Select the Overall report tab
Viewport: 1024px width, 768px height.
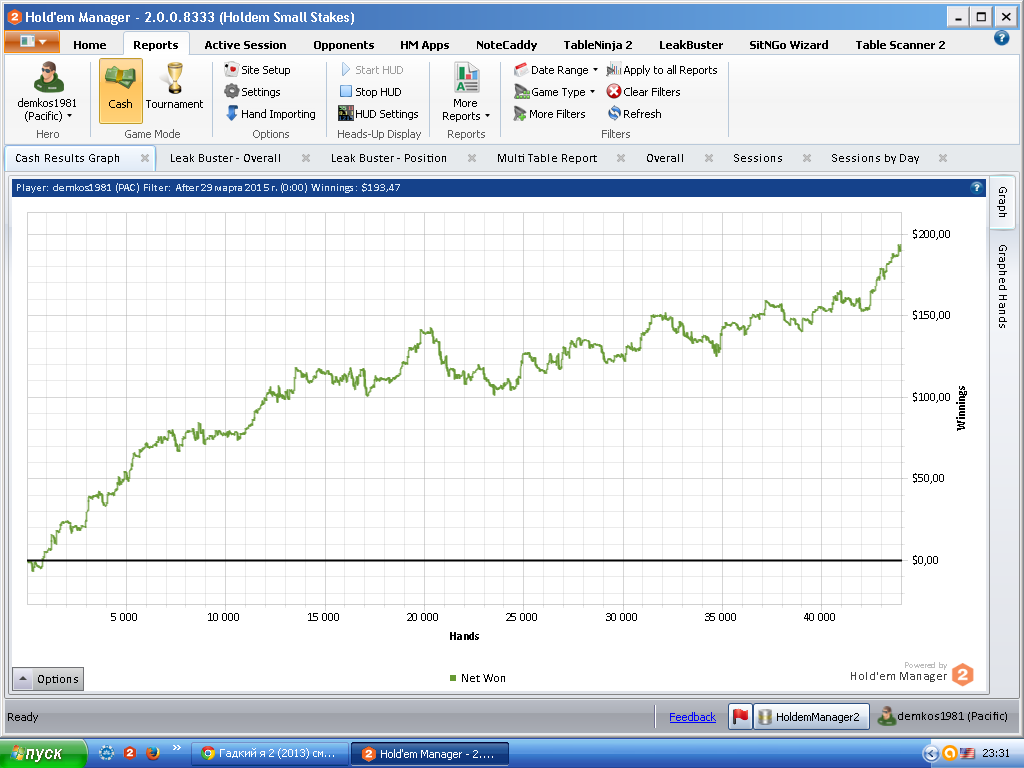coord(665,158)
